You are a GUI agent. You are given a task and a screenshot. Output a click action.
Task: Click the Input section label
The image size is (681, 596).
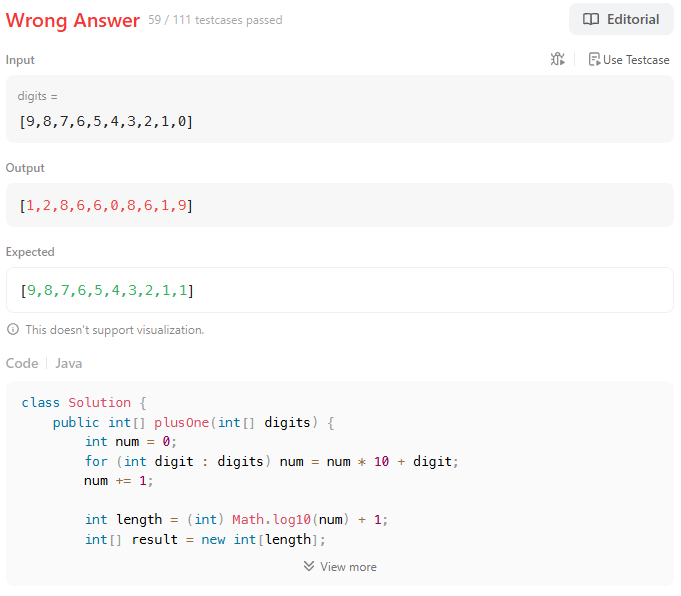(x=20, y=60)
